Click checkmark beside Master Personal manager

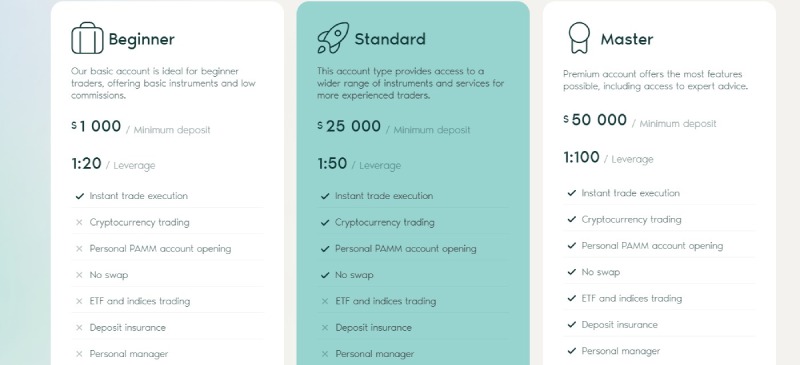point(571,351)
